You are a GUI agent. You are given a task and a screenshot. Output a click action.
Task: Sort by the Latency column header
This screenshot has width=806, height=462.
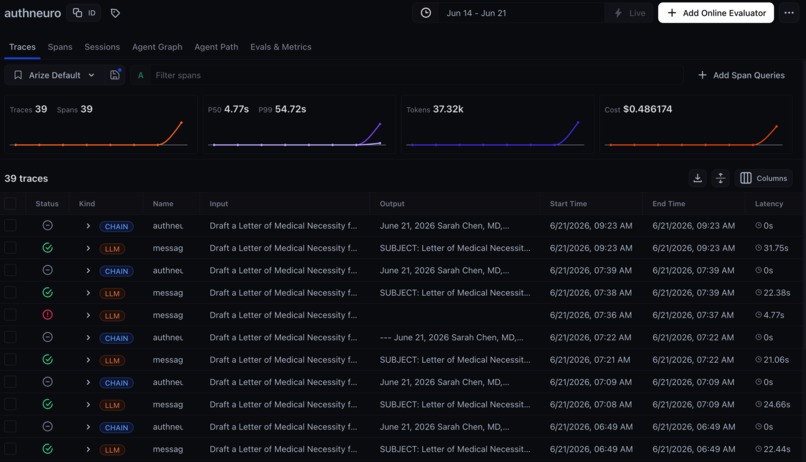pos(768,204)
